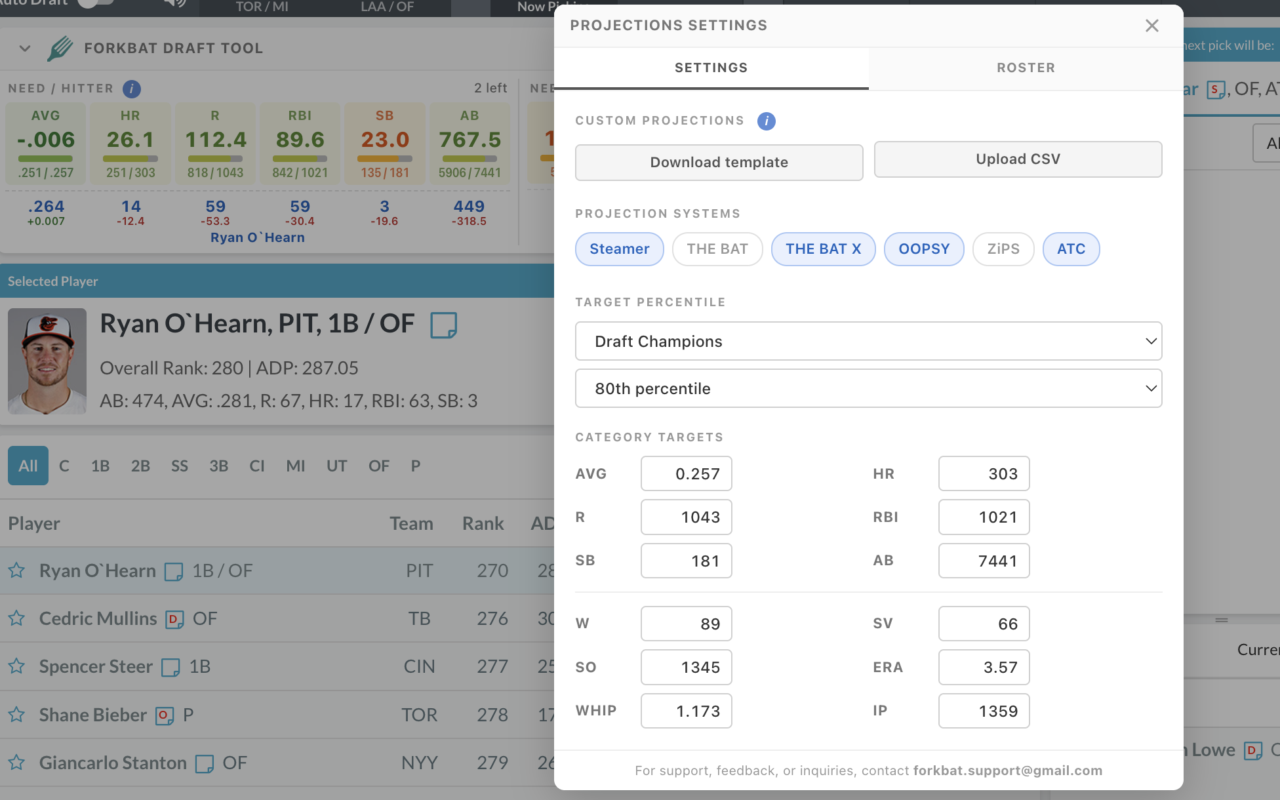
Task: Select the All position filter
Action: pyautogui.click(x=28, y=466)
